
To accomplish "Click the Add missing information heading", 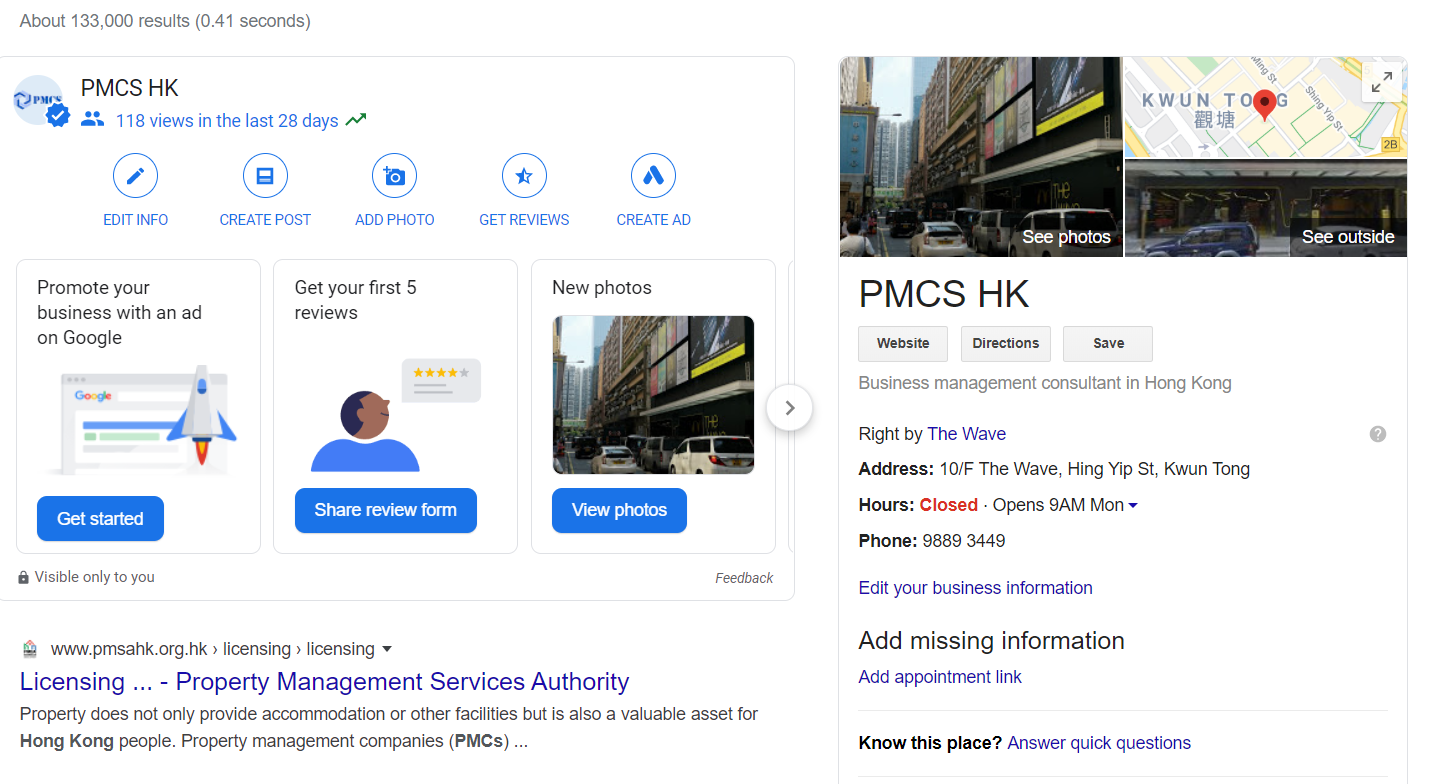I will 991,641.
